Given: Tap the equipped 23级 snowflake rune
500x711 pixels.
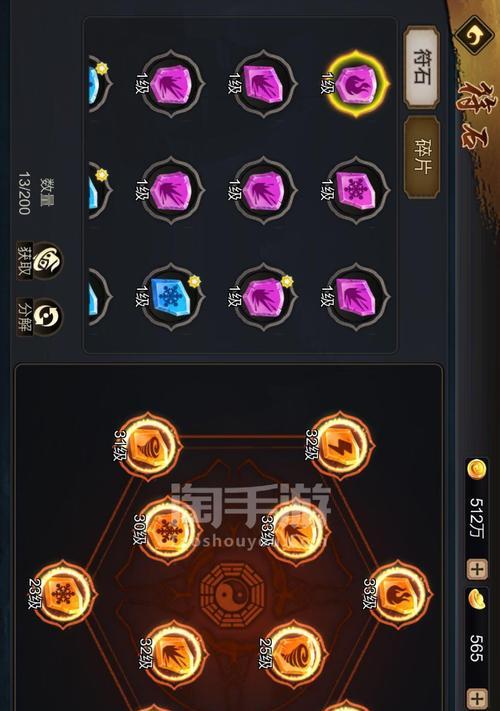Looking at the screenshot, I should click(63, 594).
